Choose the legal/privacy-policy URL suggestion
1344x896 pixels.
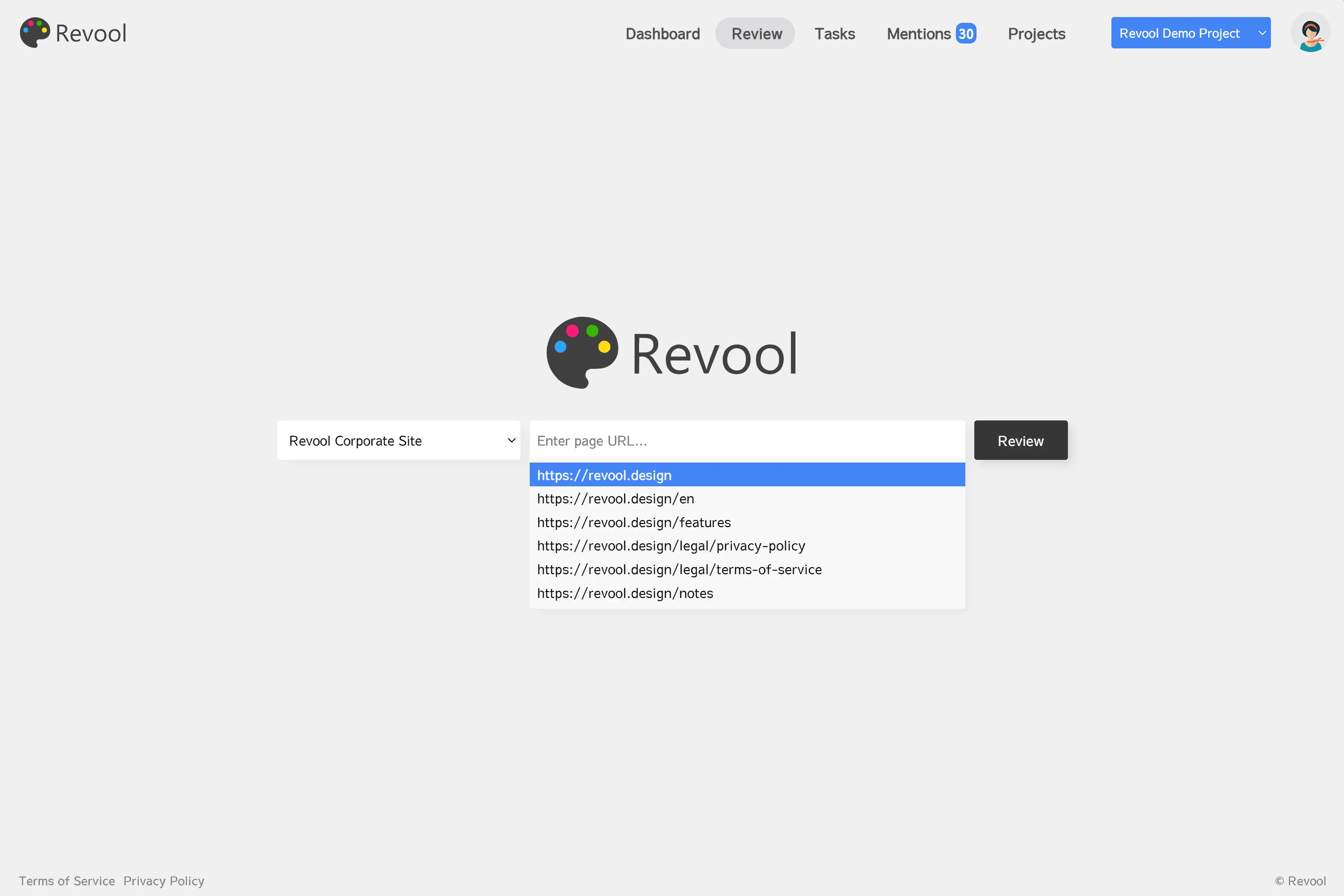747,546
